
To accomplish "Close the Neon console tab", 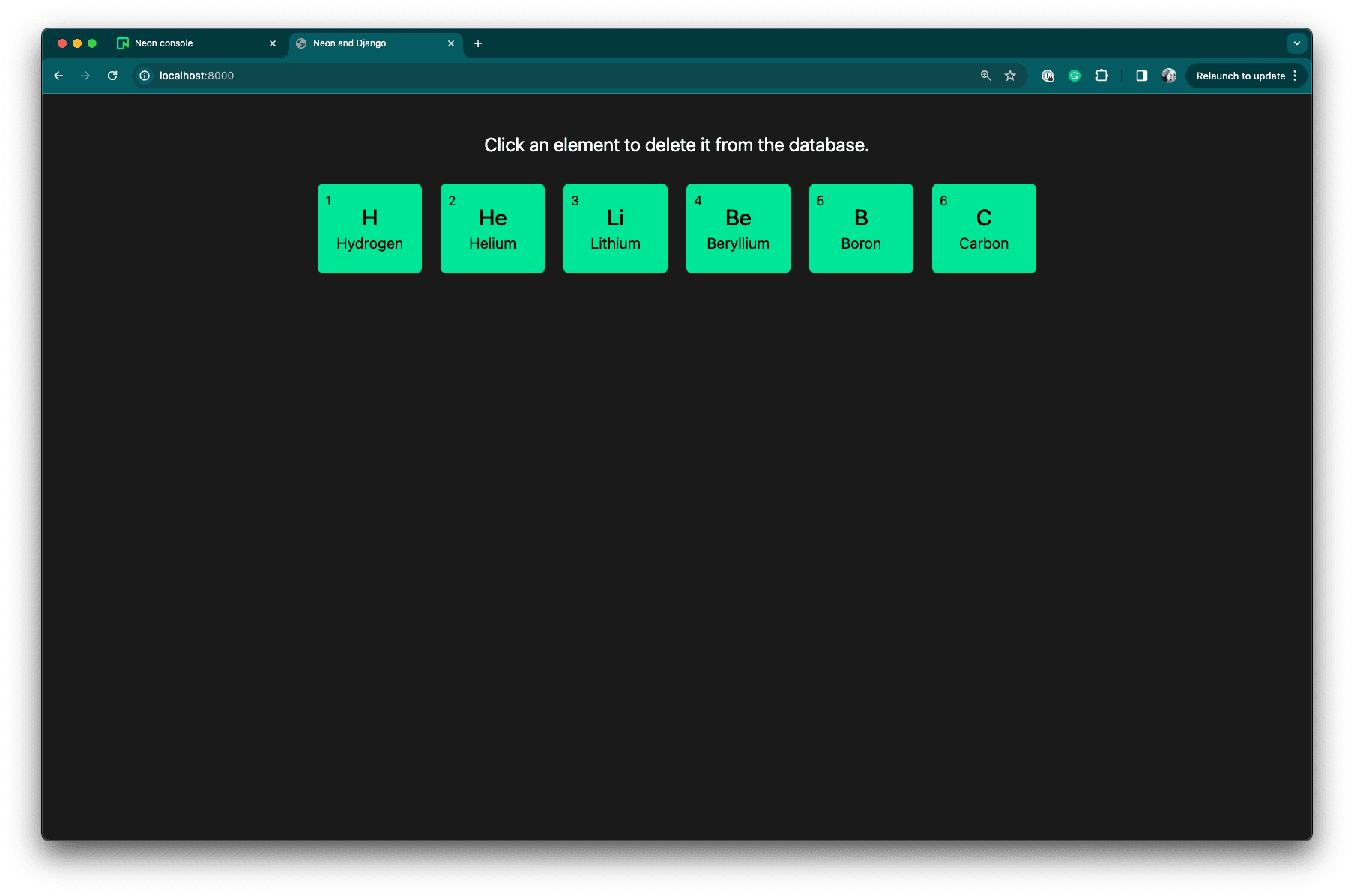I will pos(273,43).
